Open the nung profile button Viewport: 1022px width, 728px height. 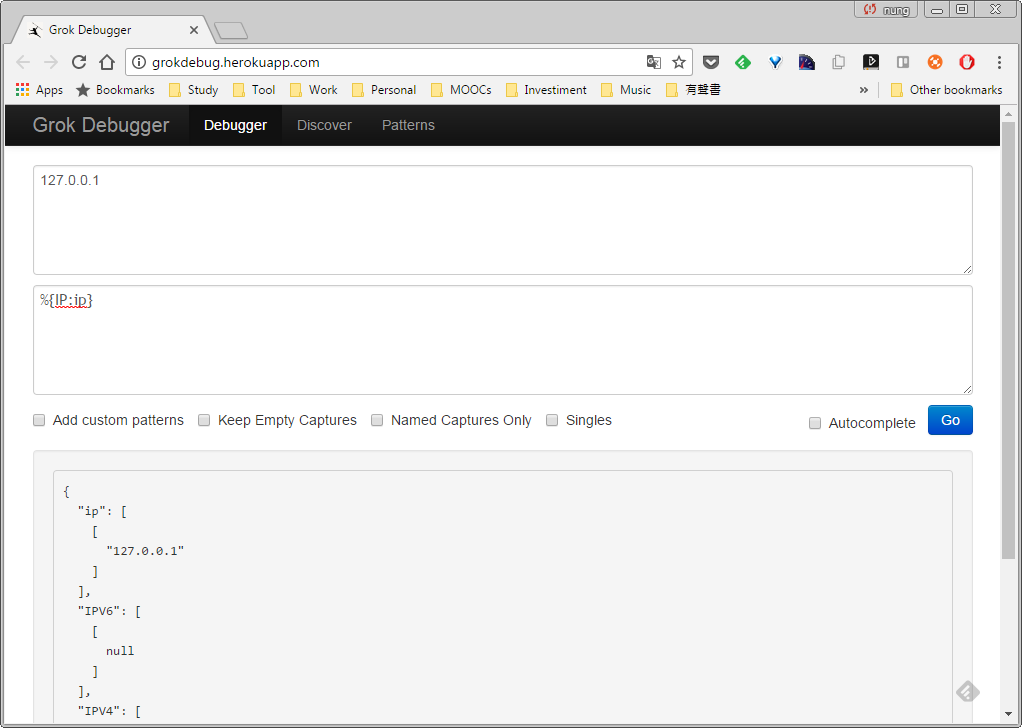886,9
